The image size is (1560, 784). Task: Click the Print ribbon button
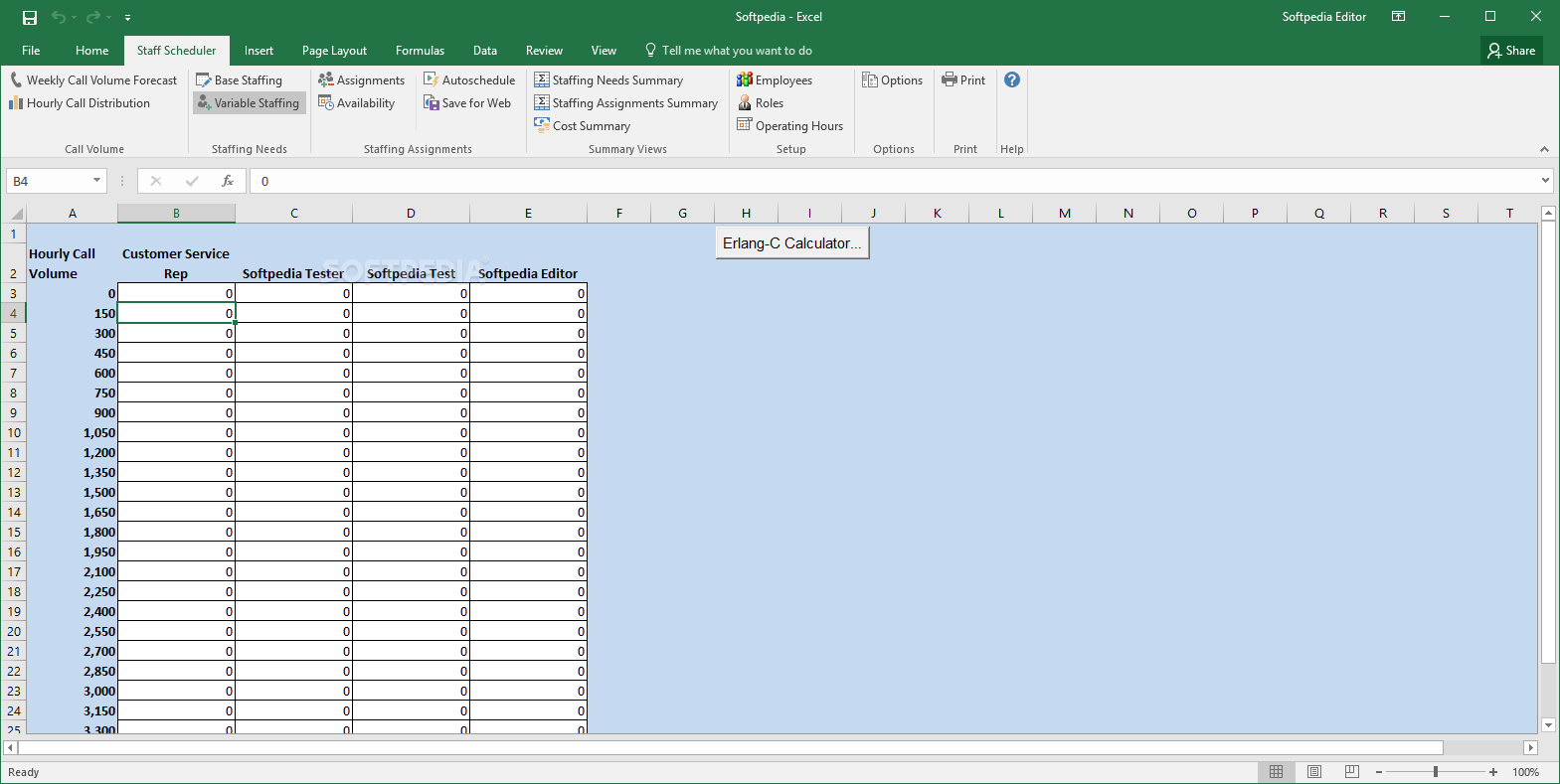pos(964,80)
